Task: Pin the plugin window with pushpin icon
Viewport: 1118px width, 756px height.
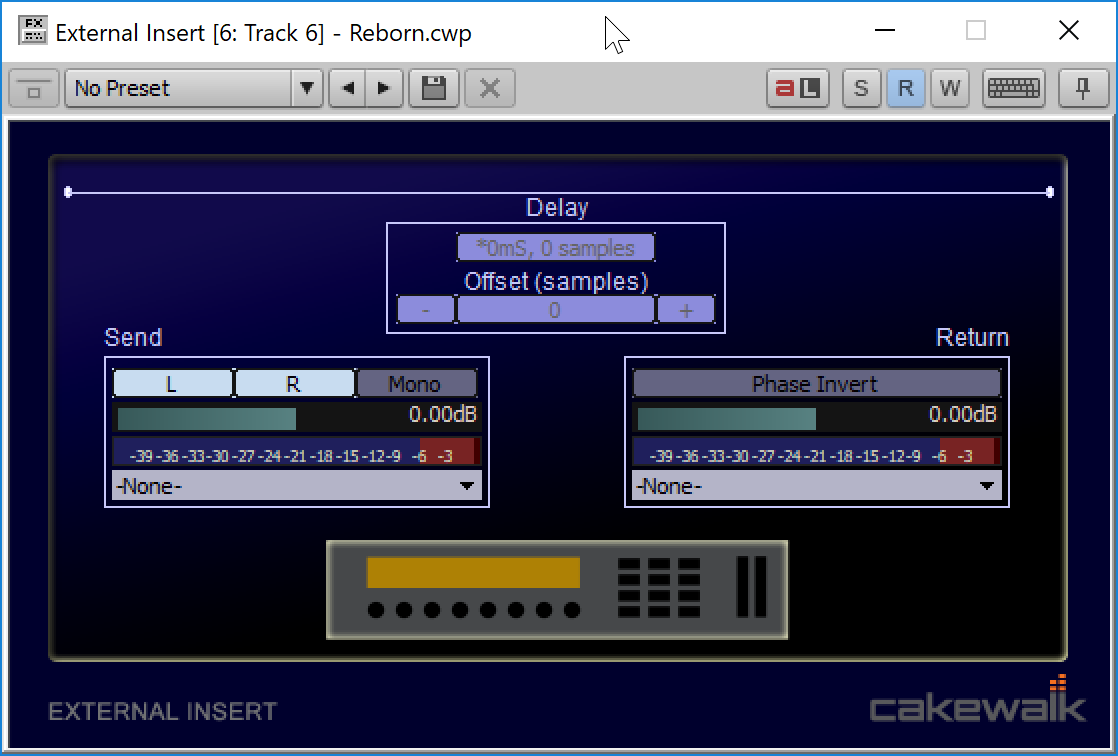Action: point(1081,88)
